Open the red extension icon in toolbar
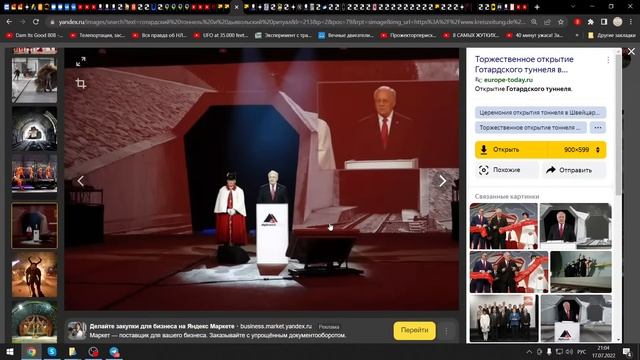 [577, 22]
